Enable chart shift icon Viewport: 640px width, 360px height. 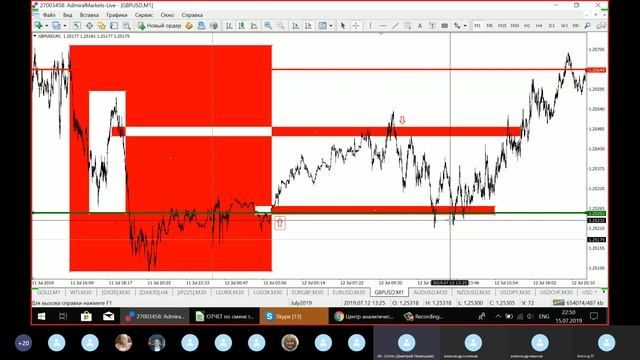(308, 26)
